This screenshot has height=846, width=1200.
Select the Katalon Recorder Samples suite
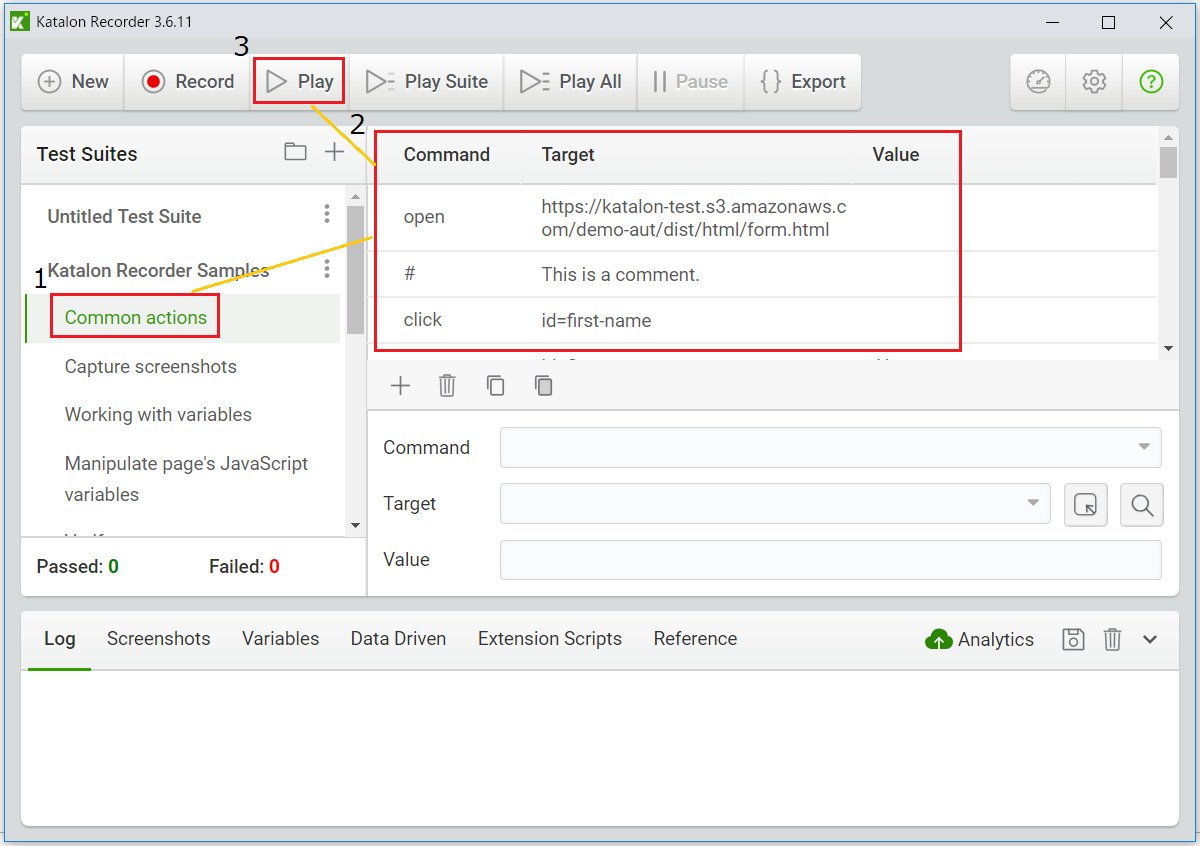tap(158, 270)
